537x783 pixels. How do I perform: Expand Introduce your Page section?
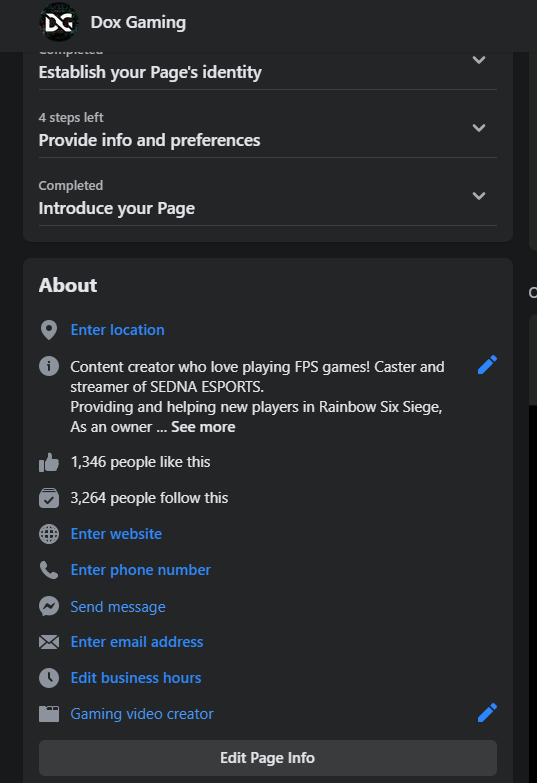(479, 196)
